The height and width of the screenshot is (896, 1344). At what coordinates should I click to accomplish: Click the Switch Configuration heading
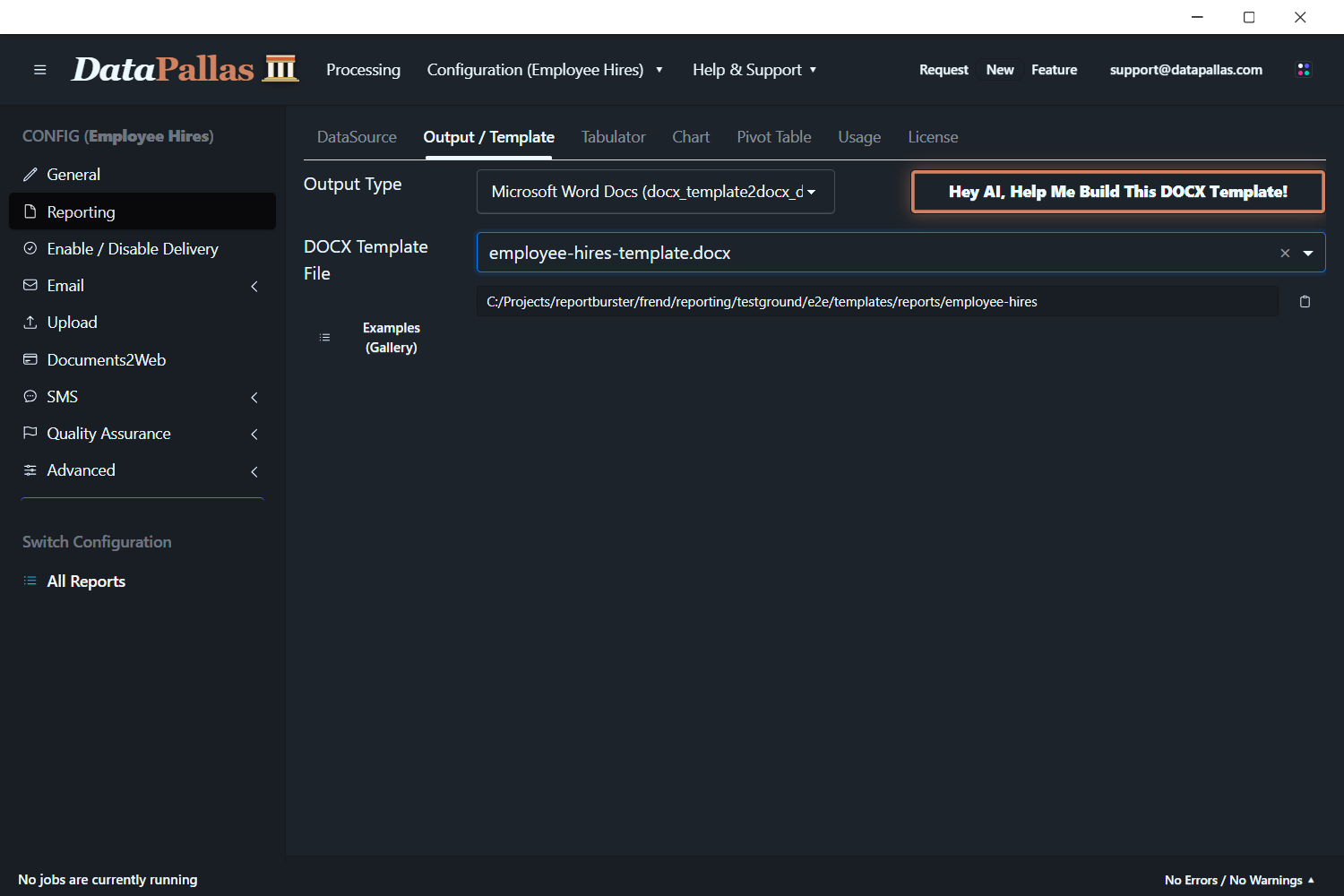click(97, 542)
